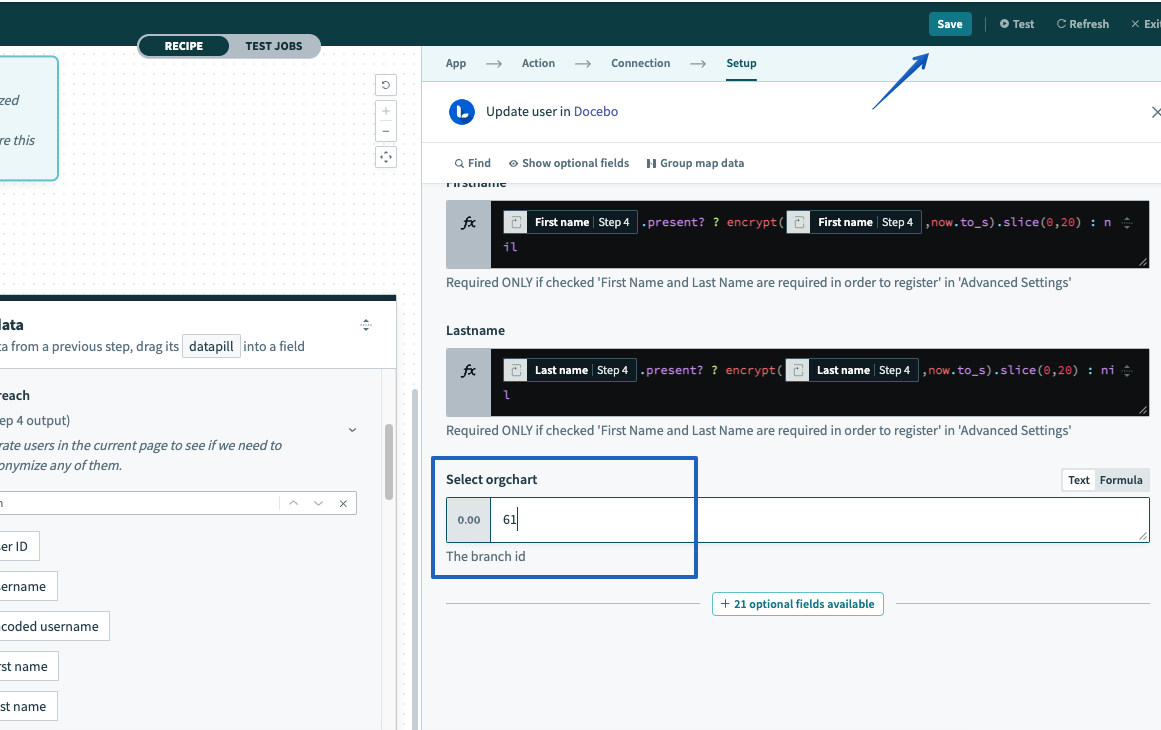
Task: Open Find search in the setup panel
Action: 471,162
